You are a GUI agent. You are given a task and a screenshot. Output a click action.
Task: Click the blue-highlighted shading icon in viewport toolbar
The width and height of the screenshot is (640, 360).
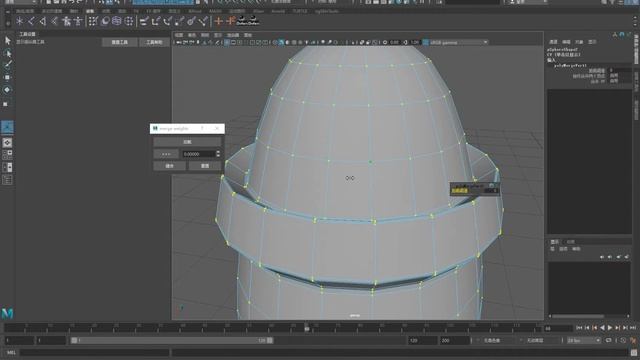click(x=281, y=42)
